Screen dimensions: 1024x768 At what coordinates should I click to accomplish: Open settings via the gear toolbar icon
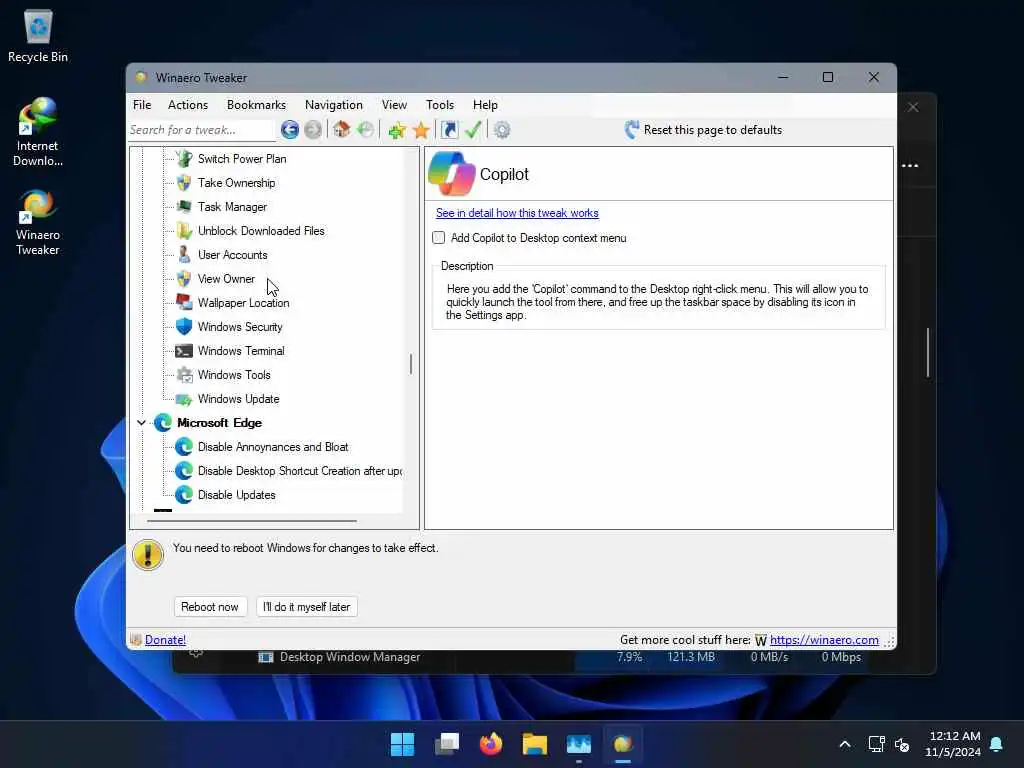pos(502,130)
